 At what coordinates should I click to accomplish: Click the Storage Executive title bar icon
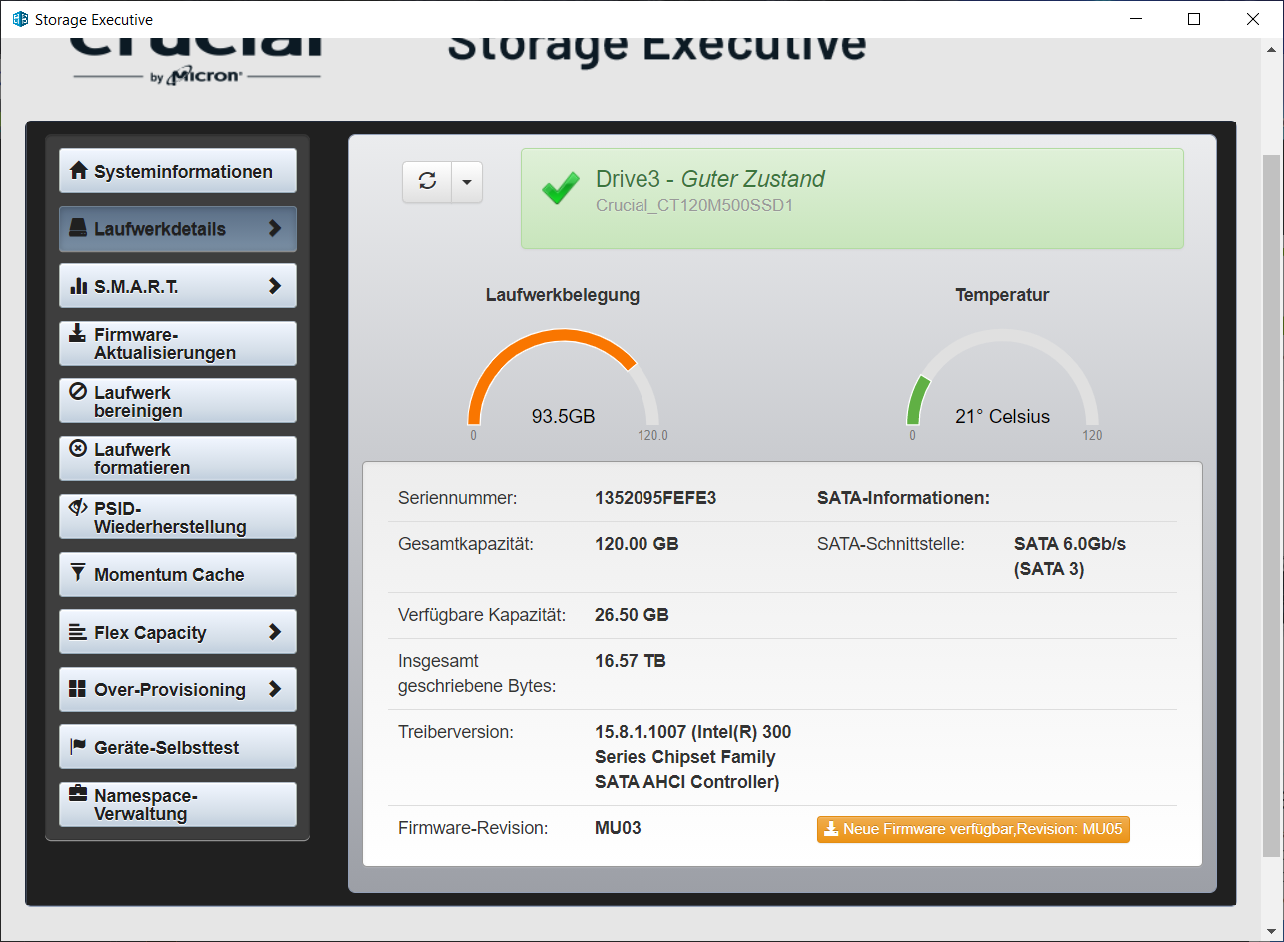point(20,19)
